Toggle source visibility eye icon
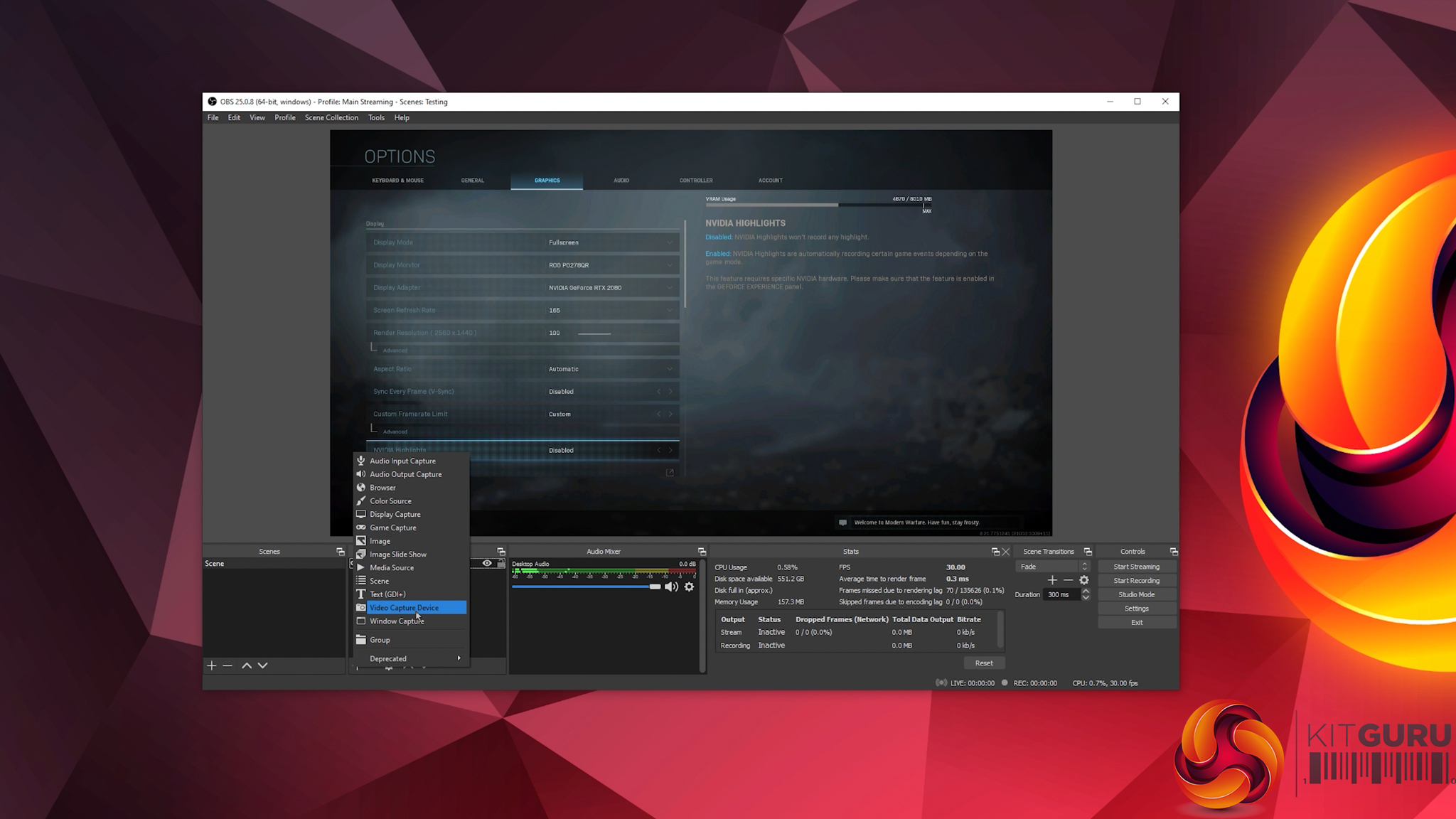This screenshot has height=819, width=1456. [x=487, y=563]
